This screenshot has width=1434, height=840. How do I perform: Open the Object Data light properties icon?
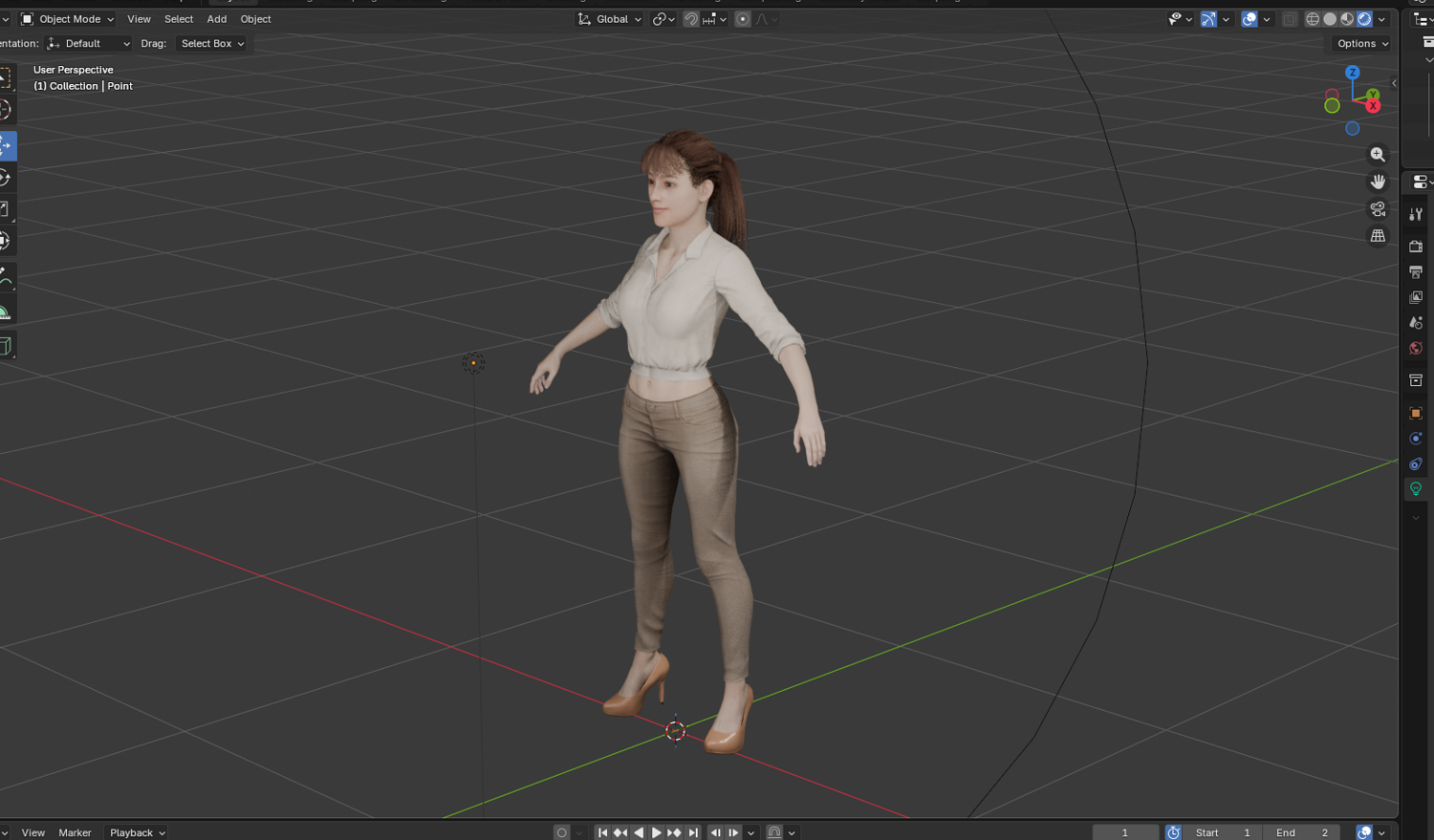click(1416, 488)
